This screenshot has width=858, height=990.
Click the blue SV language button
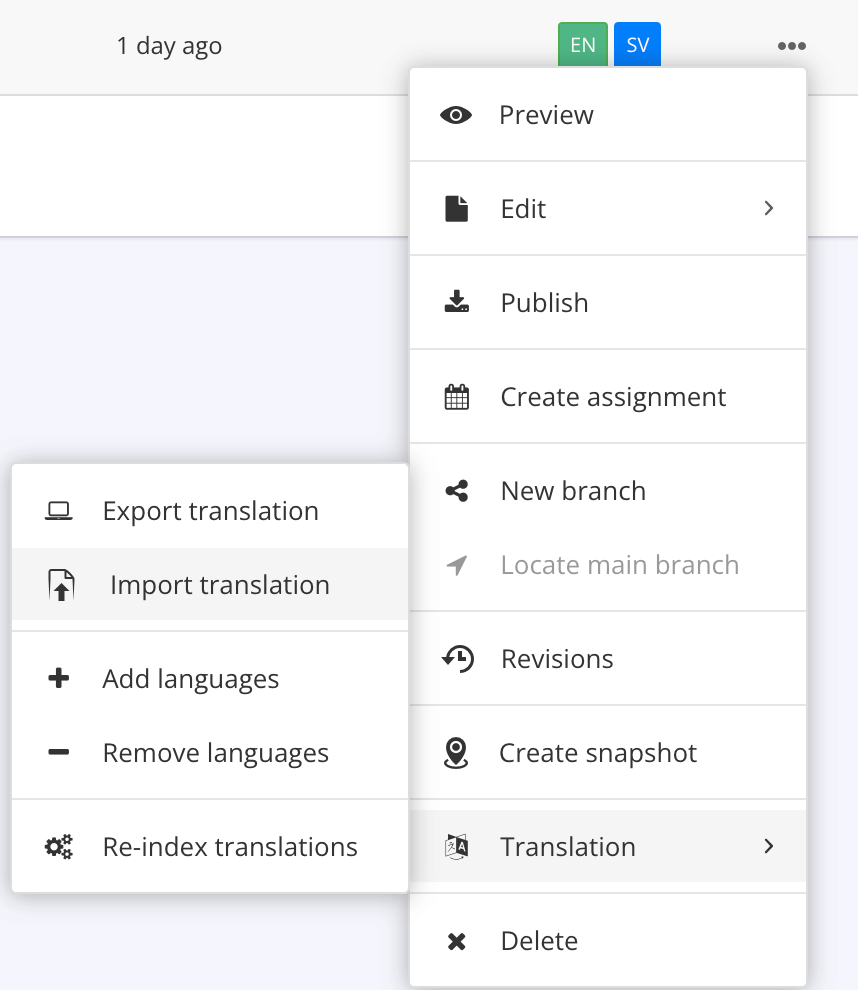click(637, 44)
